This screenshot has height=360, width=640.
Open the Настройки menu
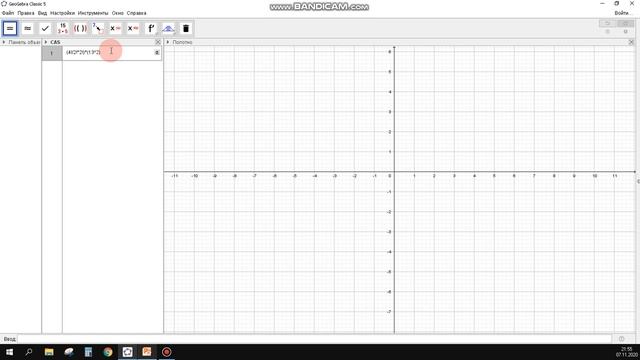[62, 13]
